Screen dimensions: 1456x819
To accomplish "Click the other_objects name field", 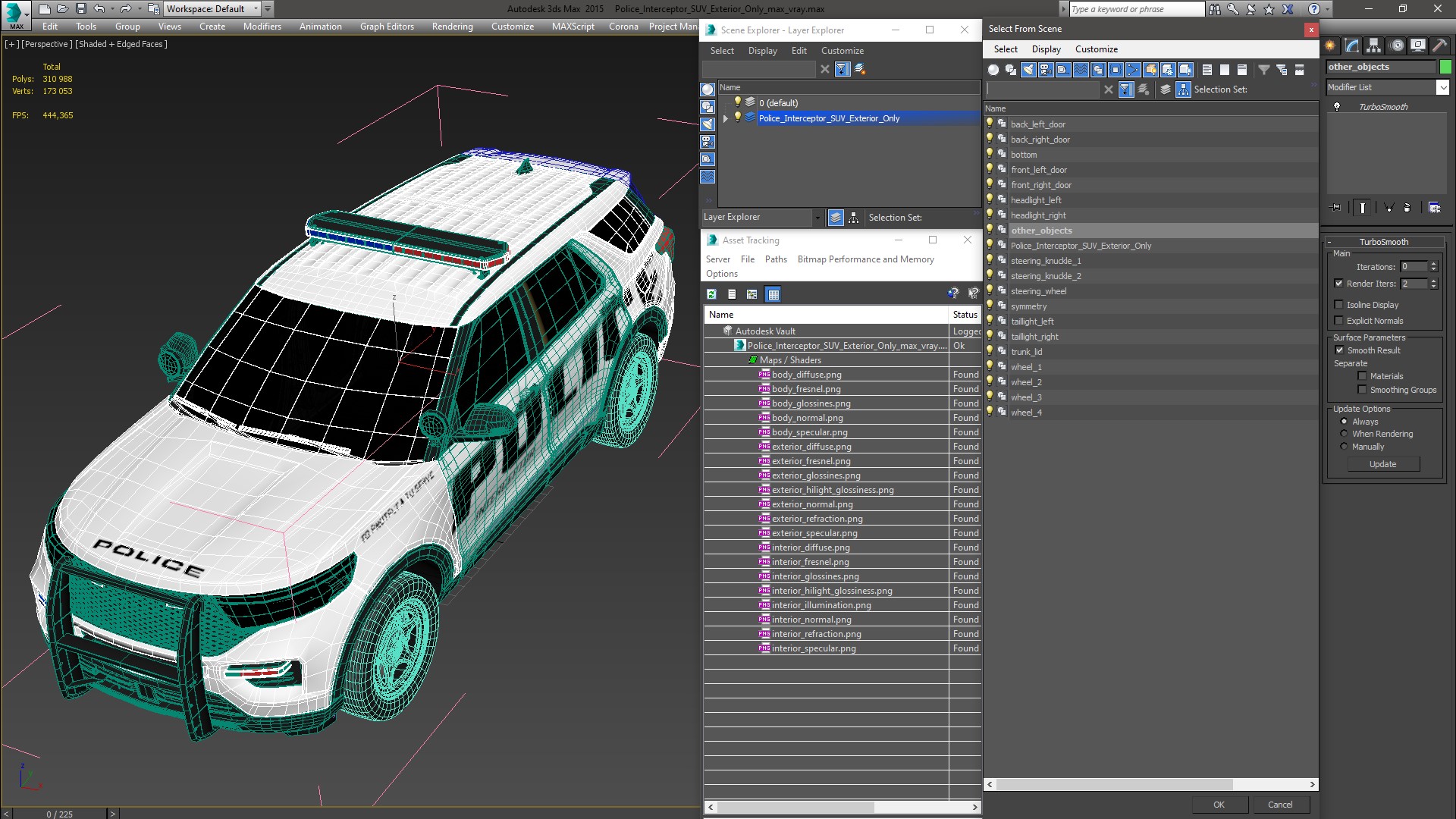I will (1381, 67).
